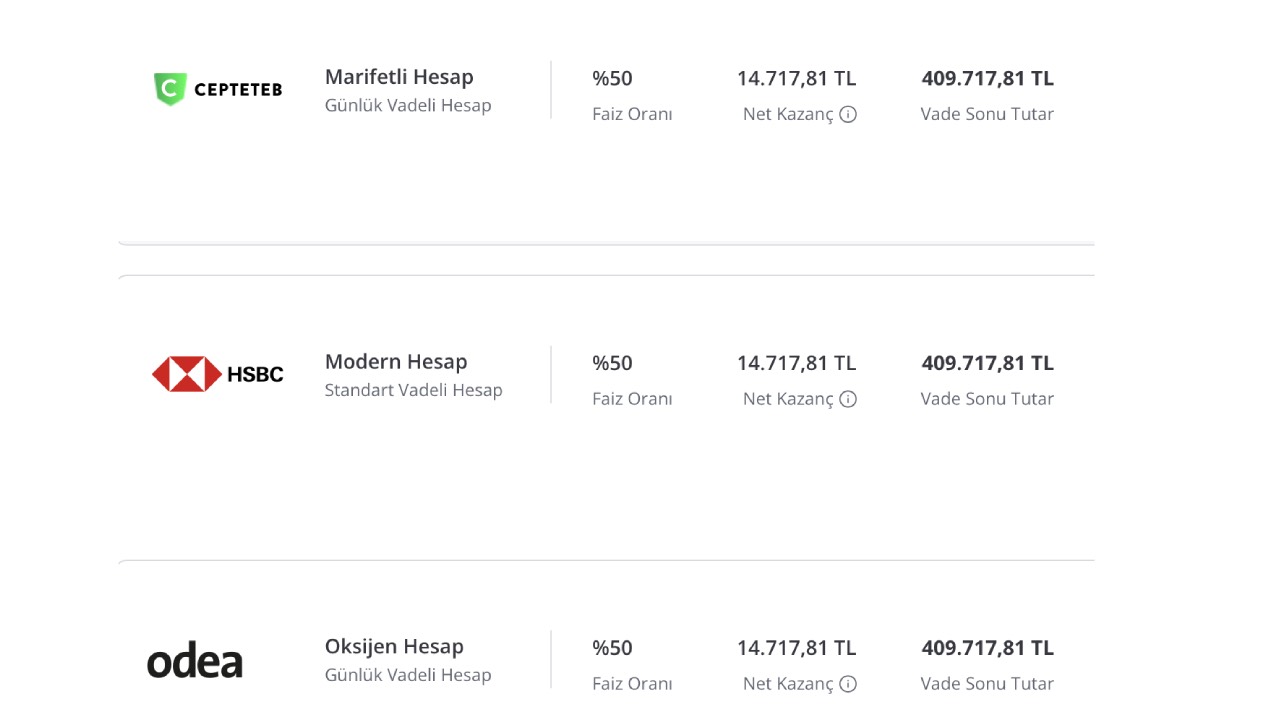Image resolution: width=1280 pixels, height=720 pixels.
Task: Open the Marifetli Hesap account title
Action: (x=399, y=77)
